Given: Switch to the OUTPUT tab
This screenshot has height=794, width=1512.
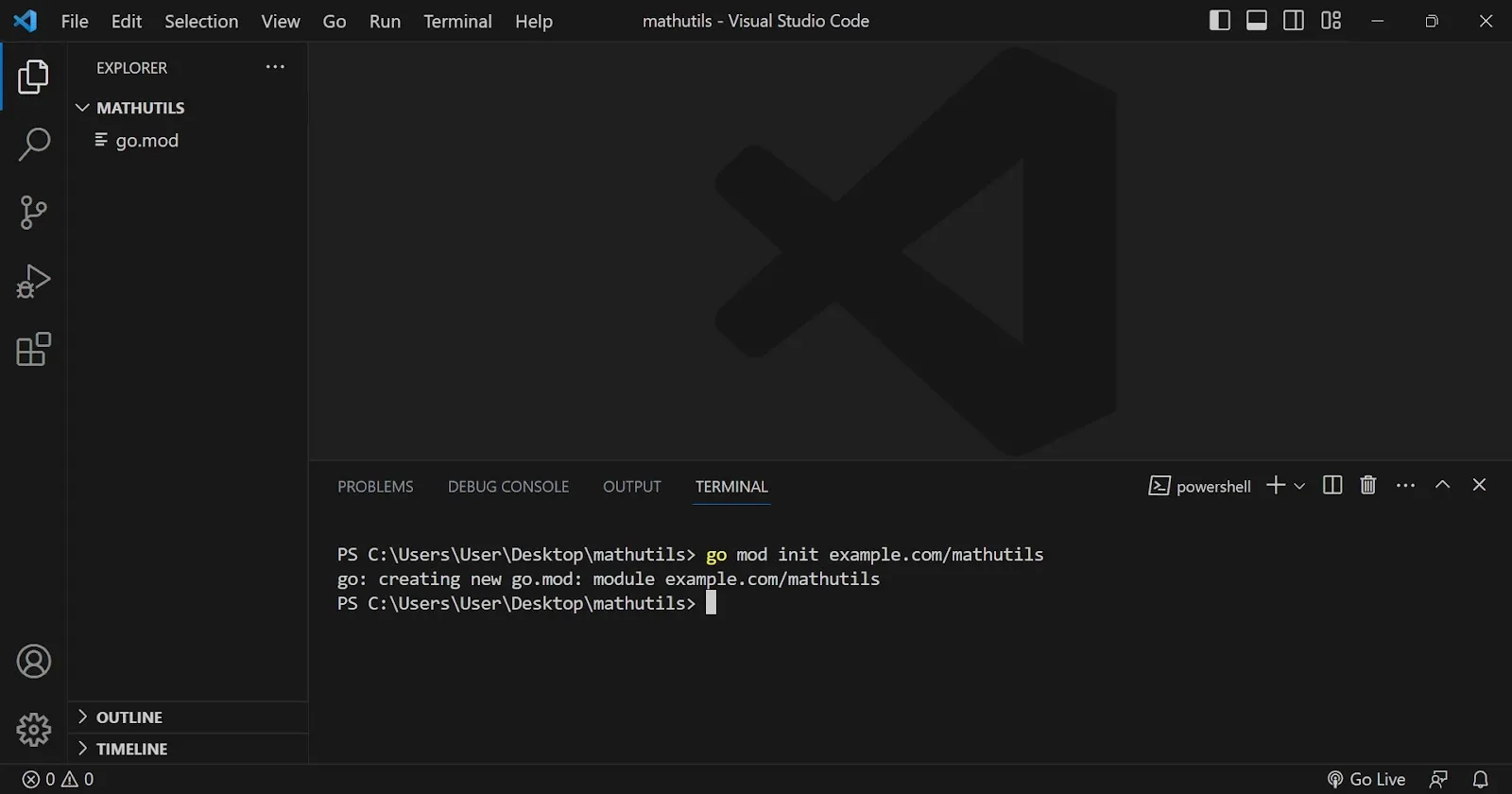Looking at the screenshot, I should 632,486.
